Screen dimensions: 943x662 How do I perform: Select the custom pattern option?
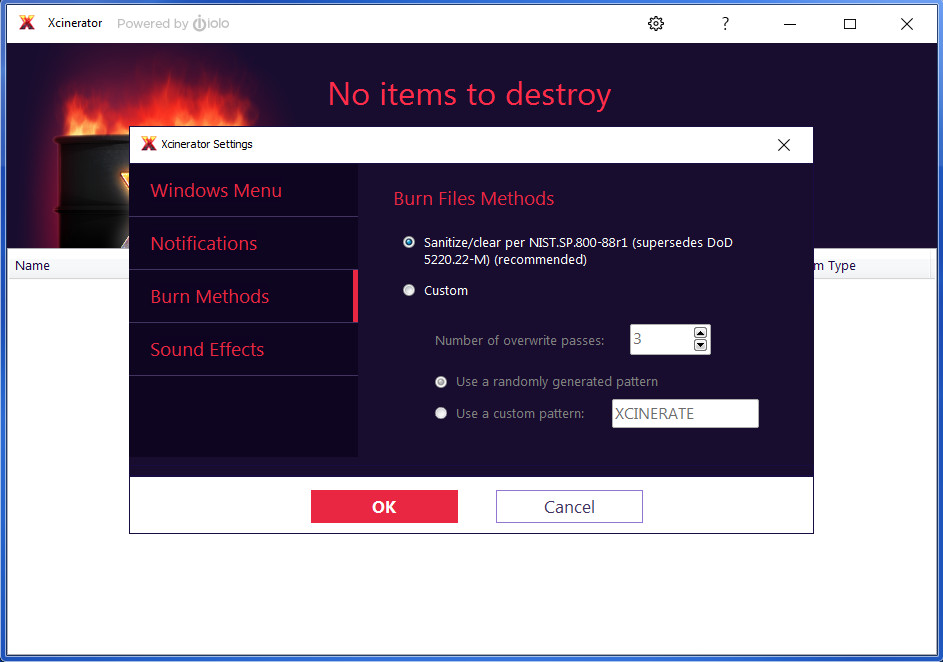pos(441,413)
